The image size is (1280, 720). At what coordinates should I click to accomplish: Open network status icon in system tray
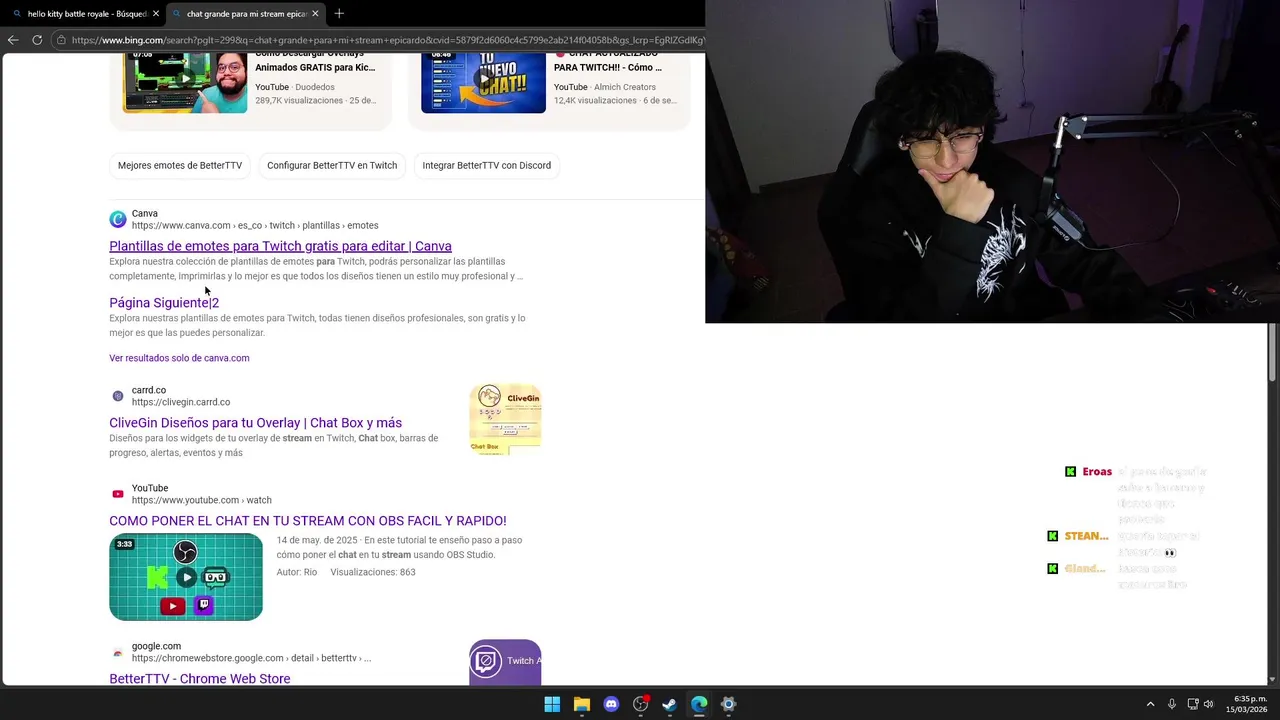tap(1193, 704)
